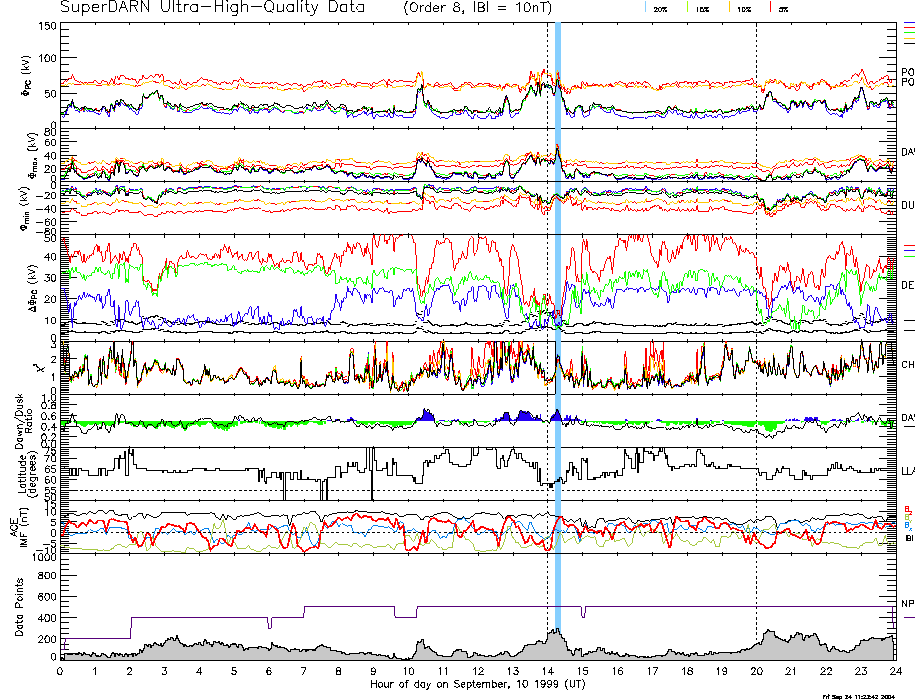Click the hour 6 tick label
915x700 pixels.
tap(269, 671)
